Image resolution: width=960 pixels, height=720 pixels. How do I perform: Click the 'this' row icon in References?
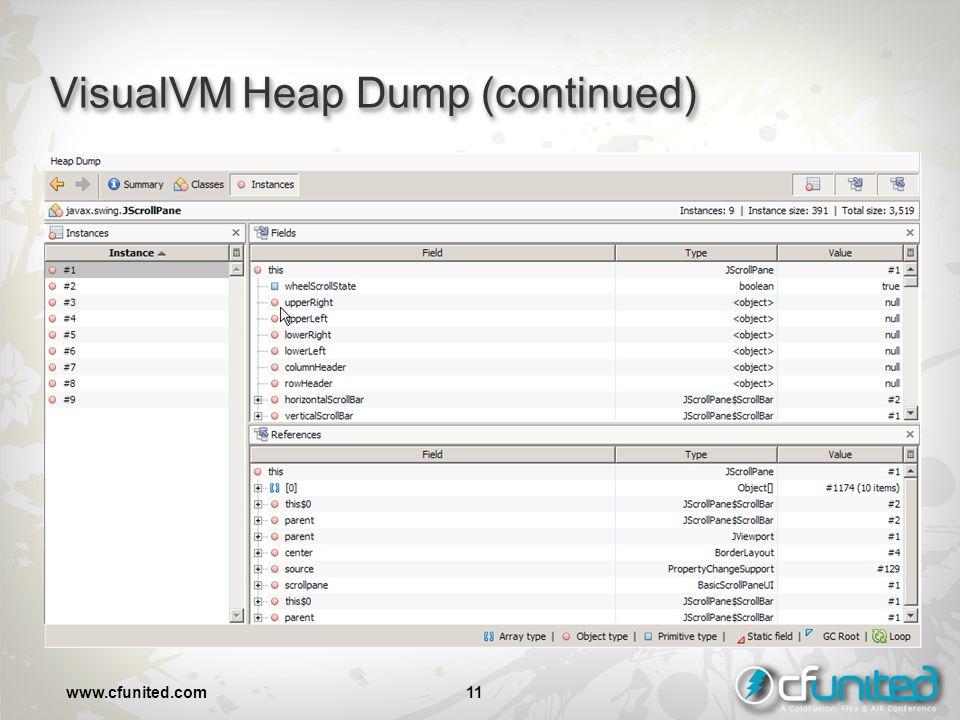258,471
